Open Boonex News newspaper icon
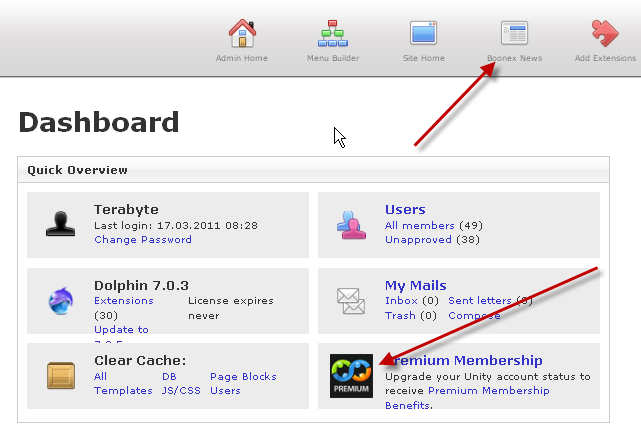This screenshot has height=426, width=641. click(514, 33)
